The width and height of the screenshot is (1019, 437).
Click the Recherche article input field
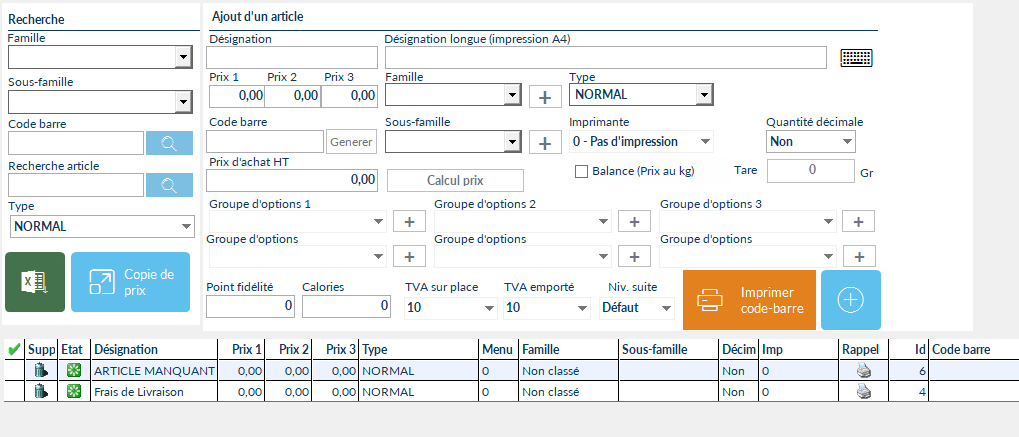click(x=76, y=185)
